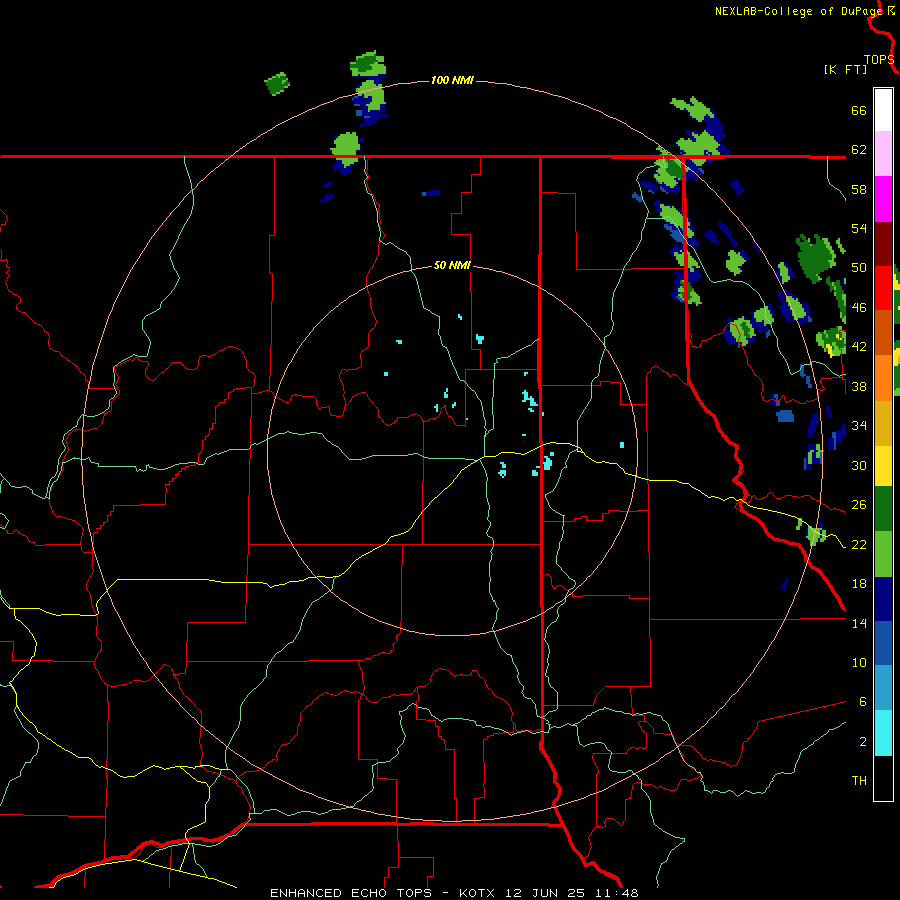Select the navy blue legend swatch
This screenshot has width=900, height=900.
pos(883,599)
